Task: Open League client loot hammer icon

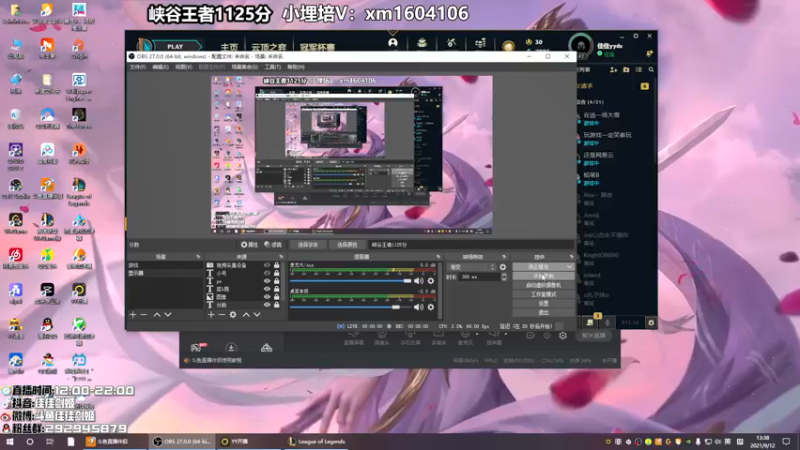Action: click(451, 43)
